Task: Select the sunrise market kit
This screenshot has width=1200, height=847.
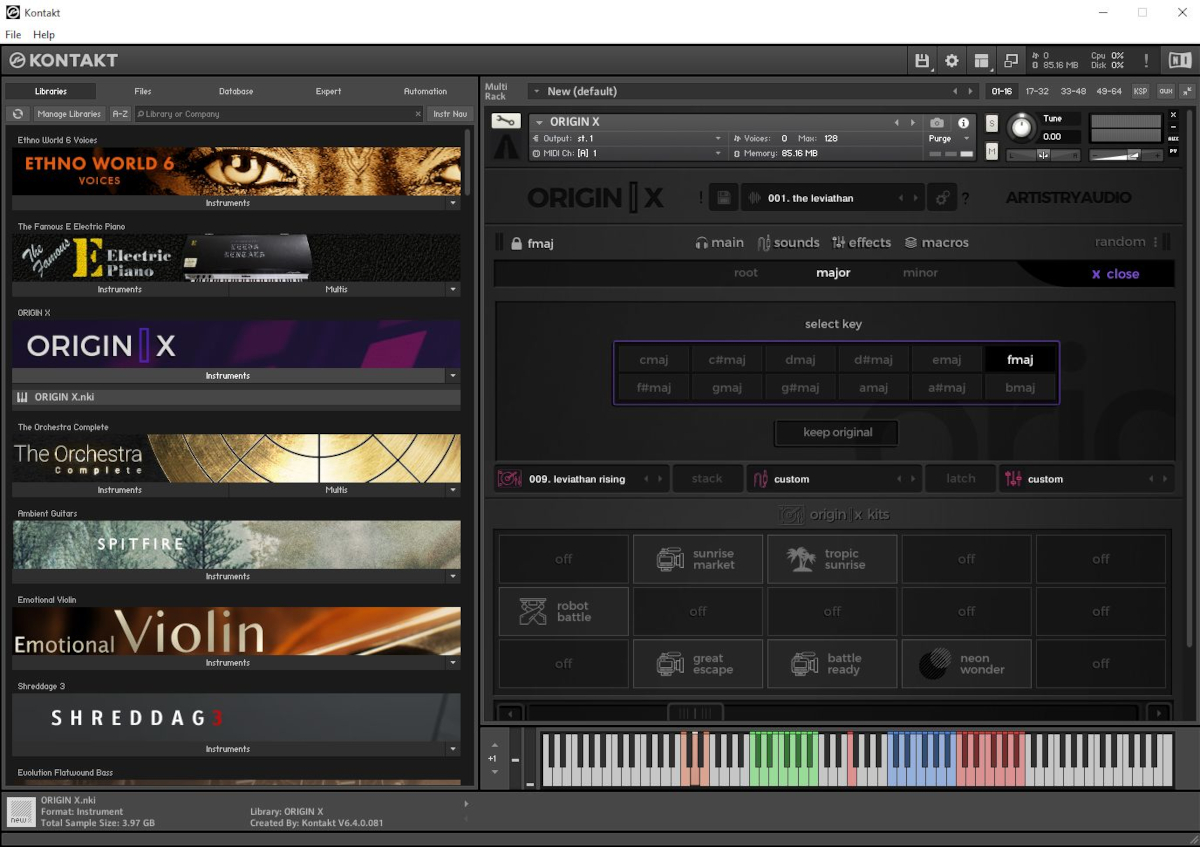Action: [697, 559]
